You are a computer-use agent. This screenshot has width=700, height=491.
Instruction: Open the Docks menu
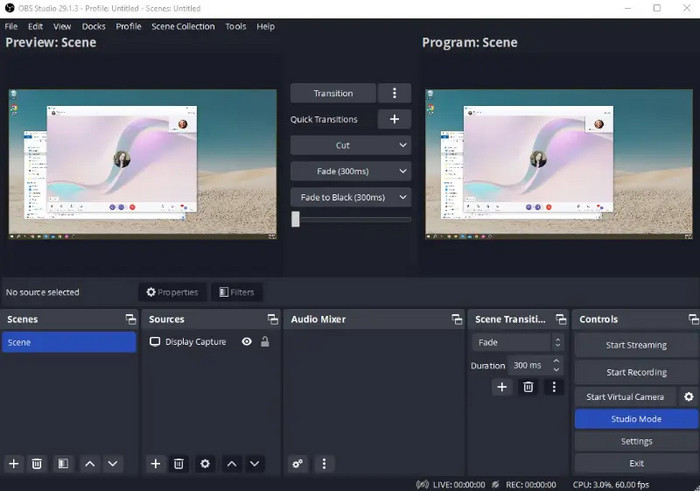click(93, 26)
